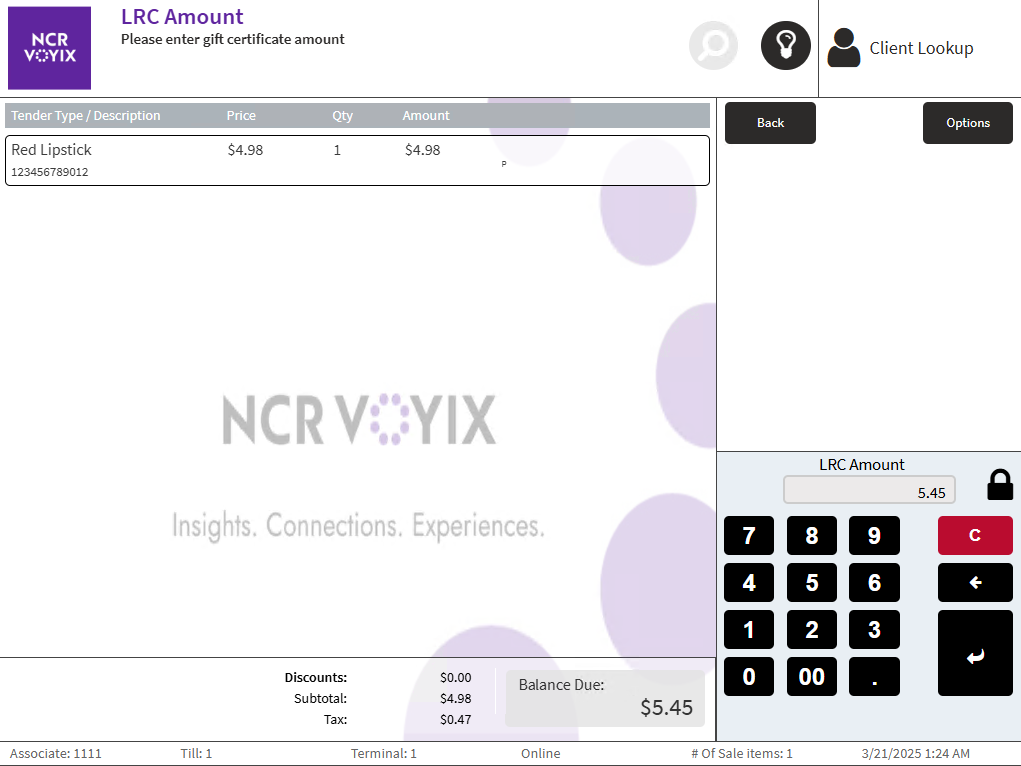Image resolution: width=1021 pixels, height=766 pixels.
Task: Click the magnifying glass search icon
Action: point(713,46)
